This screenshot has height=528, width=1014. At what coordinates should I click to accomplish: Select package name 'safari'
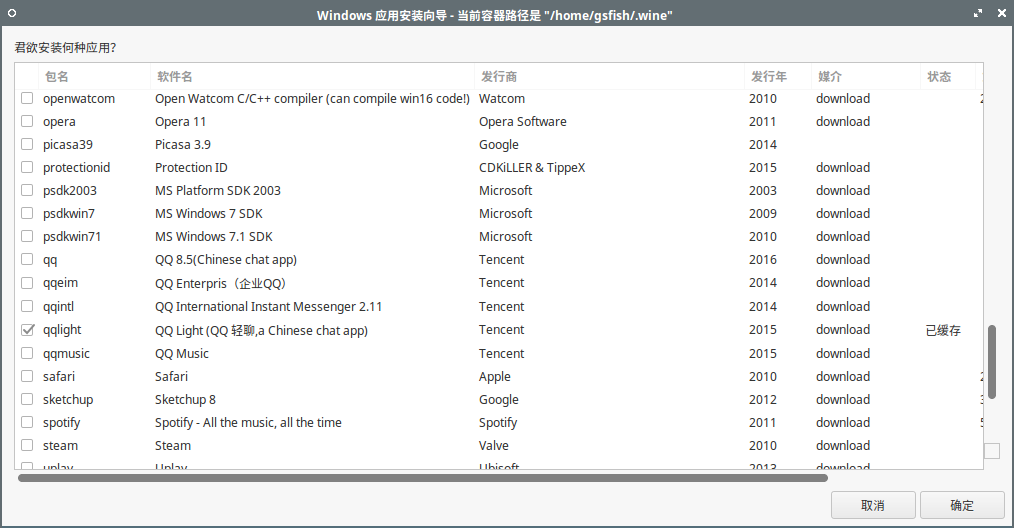[x=59, y=376]
